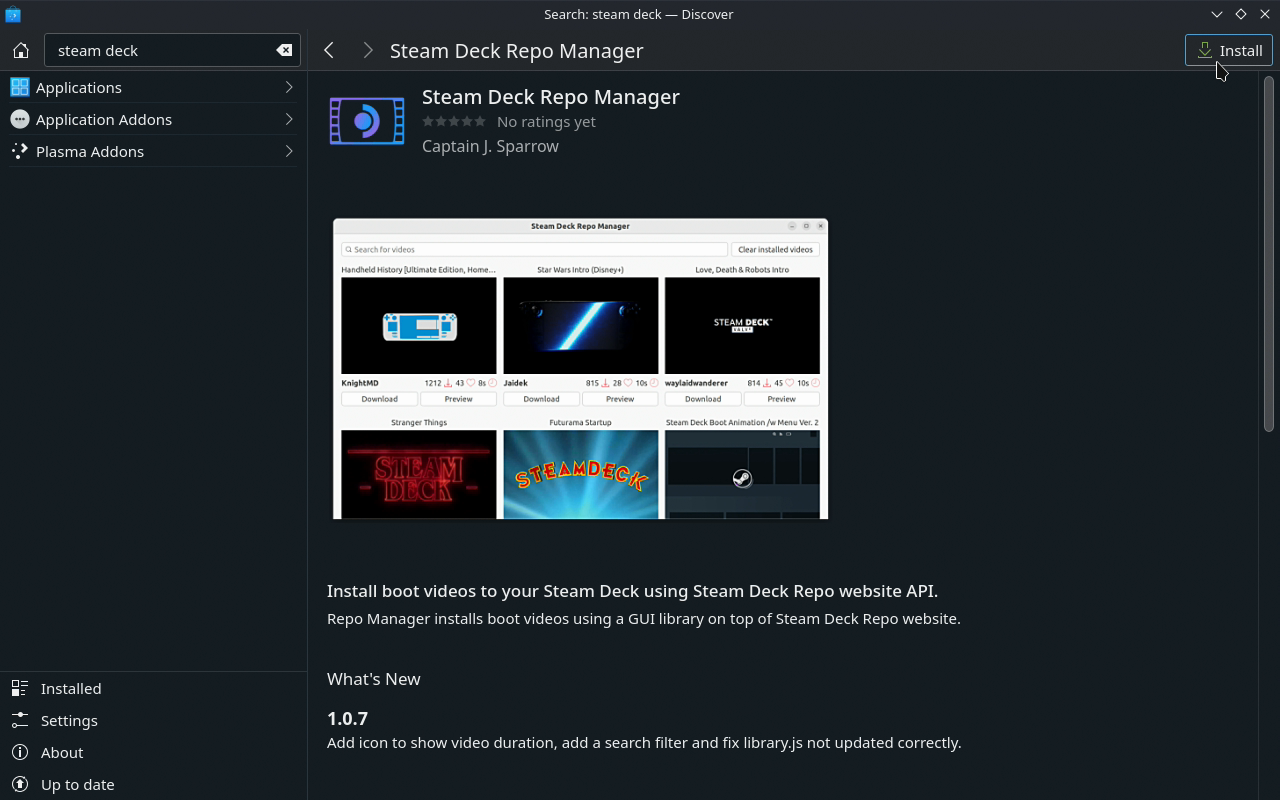Image resolution: width=1280 pixels, height=800 pixels.
Task: Click the Applications category icon
Action: (x=19, y=87)
